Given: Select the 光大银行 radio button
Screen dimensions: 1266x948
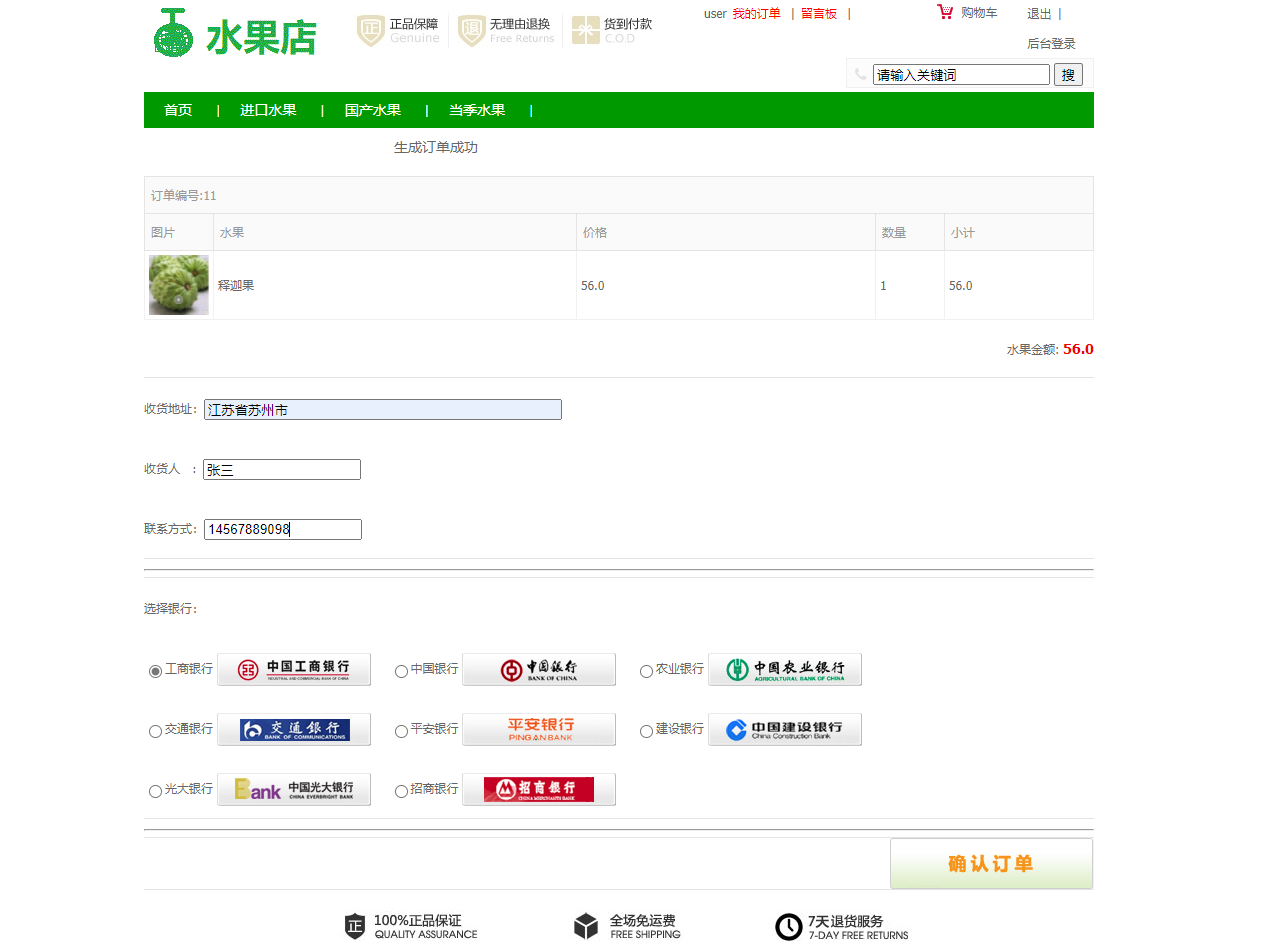Looking at the screenshot, I should coord(155,791).
